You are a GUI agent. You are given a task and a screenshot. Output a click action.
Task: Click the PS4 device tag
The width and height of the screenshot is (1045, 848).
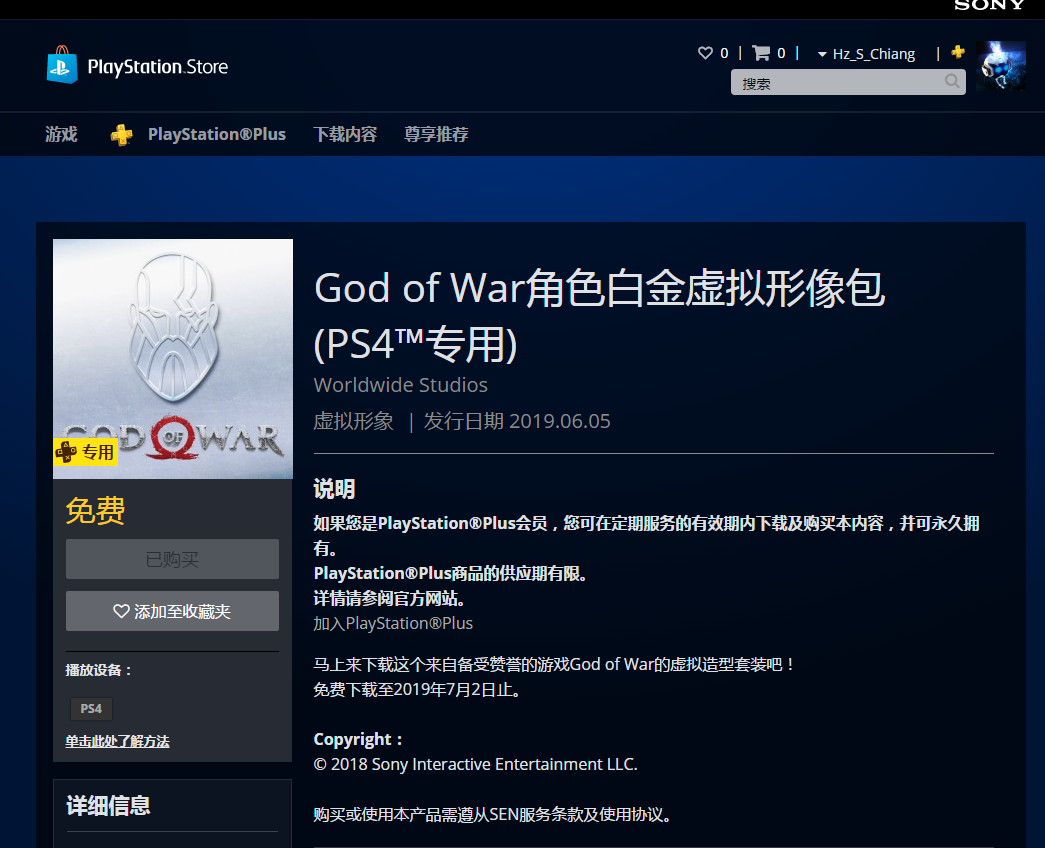(x=91, y=709)
